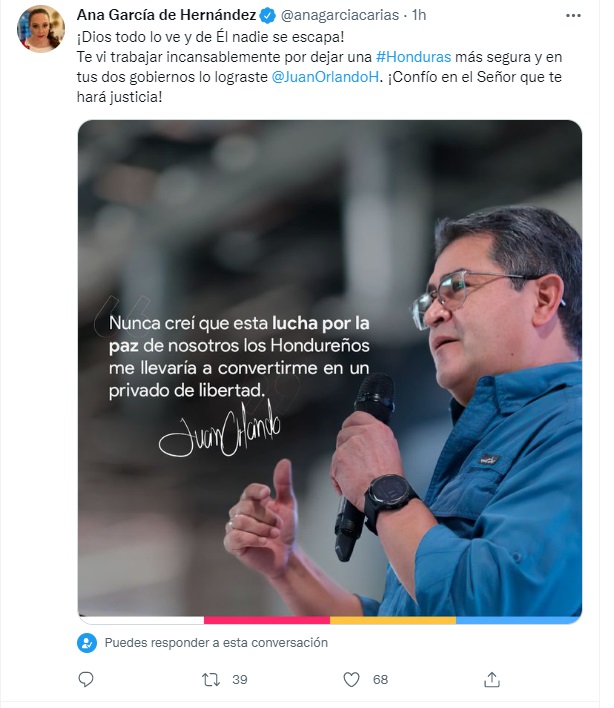This screenshot has height=708, width=614.
Task: Click the pink color stripe under photo
Action: pos(267,620)
